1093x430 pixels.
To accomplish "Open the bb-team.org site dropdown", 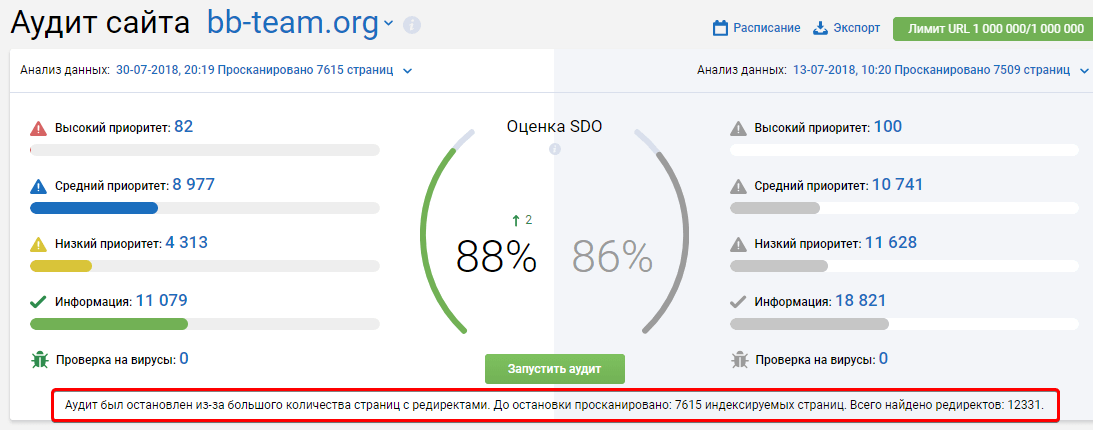I will coord(388,24).
